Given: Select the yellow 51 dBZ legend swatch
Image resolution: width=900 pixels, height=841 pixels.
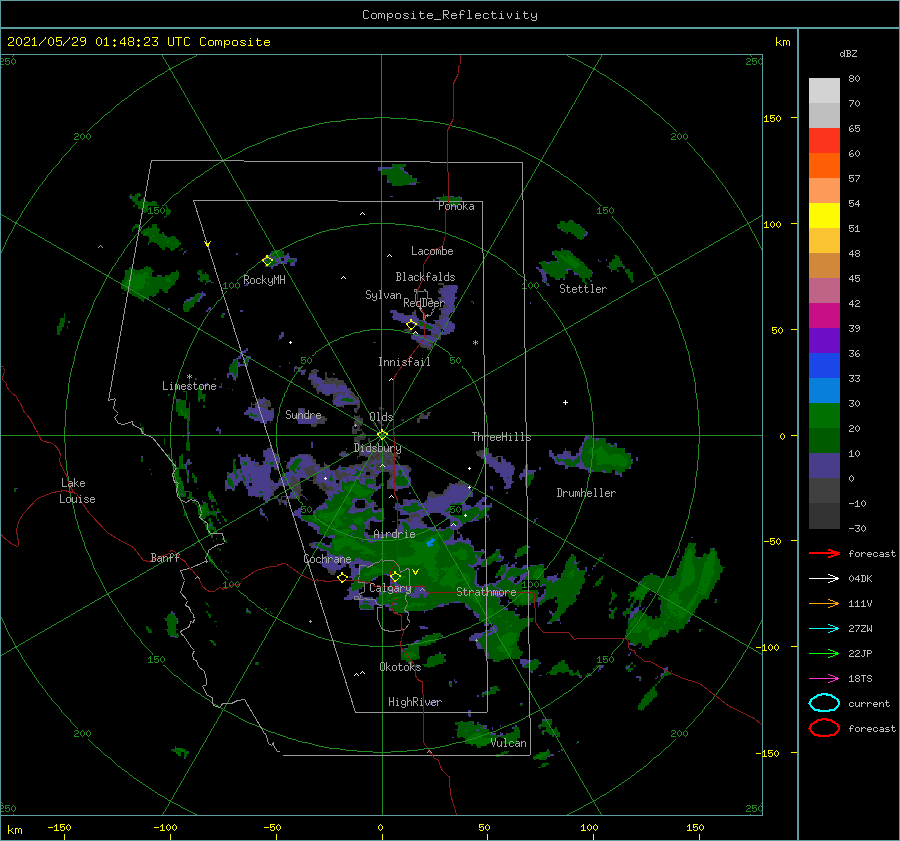Looking at the screenshot, I should coord(824,215).
